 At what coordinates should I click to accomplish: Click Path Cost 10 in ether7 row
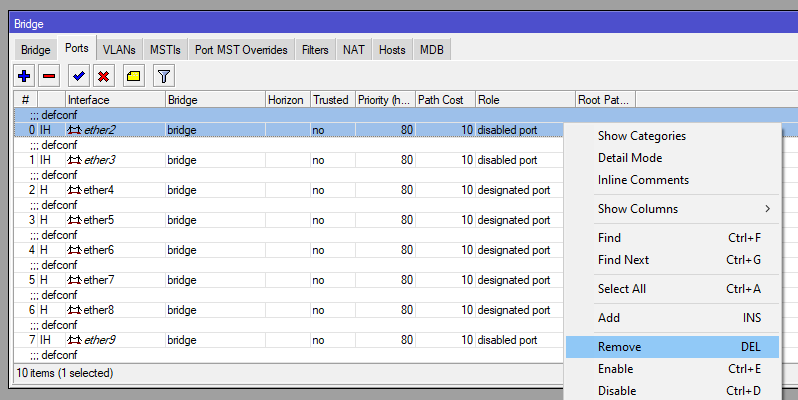467,280
